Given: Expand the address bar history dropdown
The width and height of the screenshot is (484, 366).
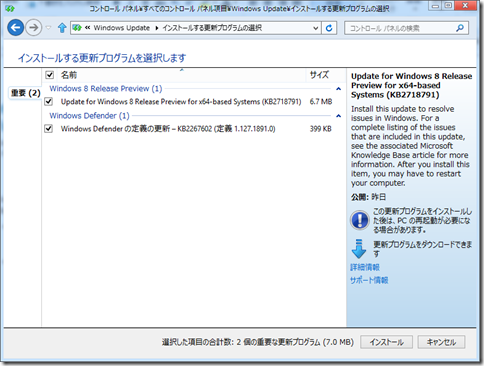Looking at the screenshot, I should click(x=315, y=28).
